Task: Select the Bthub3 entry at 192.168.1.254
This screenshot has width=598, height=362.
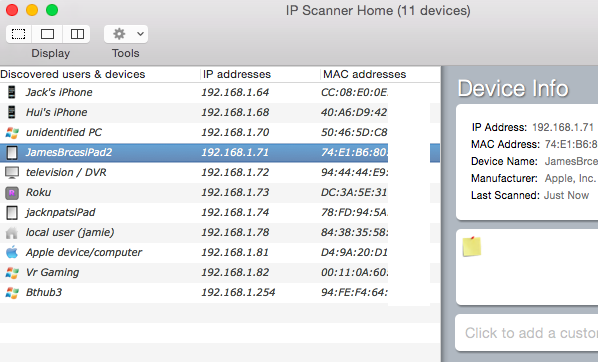Action: click(x=220, y=293)
